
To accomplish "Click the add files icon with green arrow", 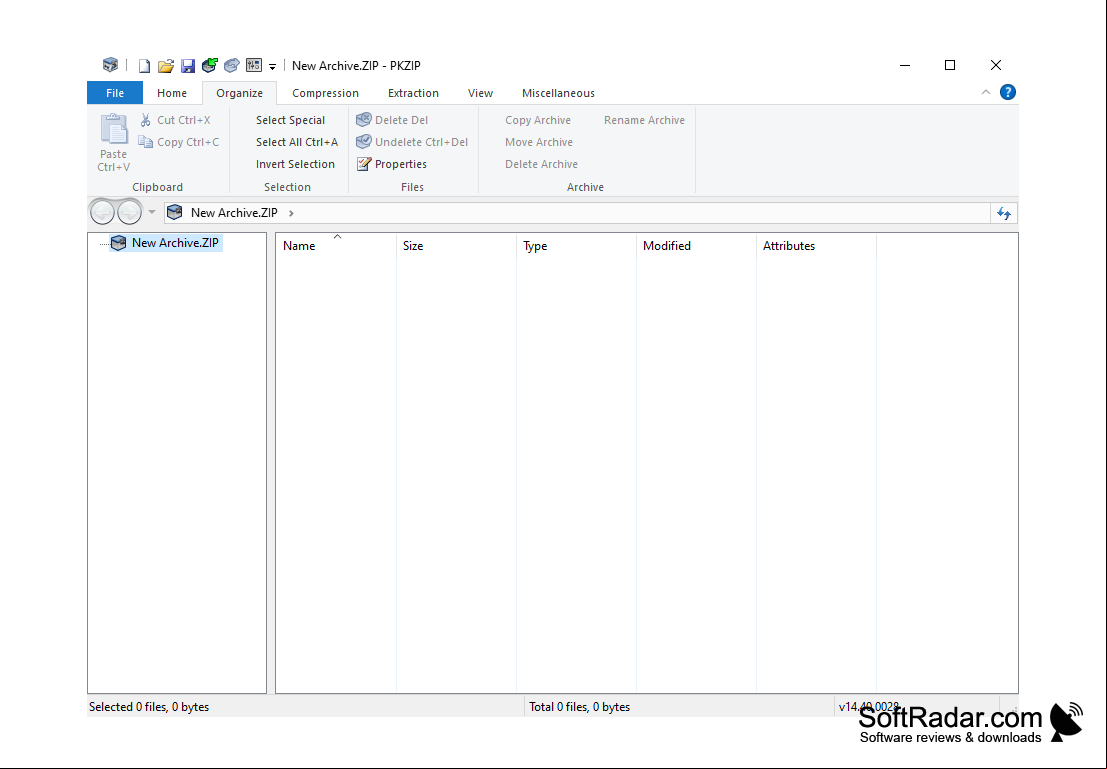I will tap(210, 66).
